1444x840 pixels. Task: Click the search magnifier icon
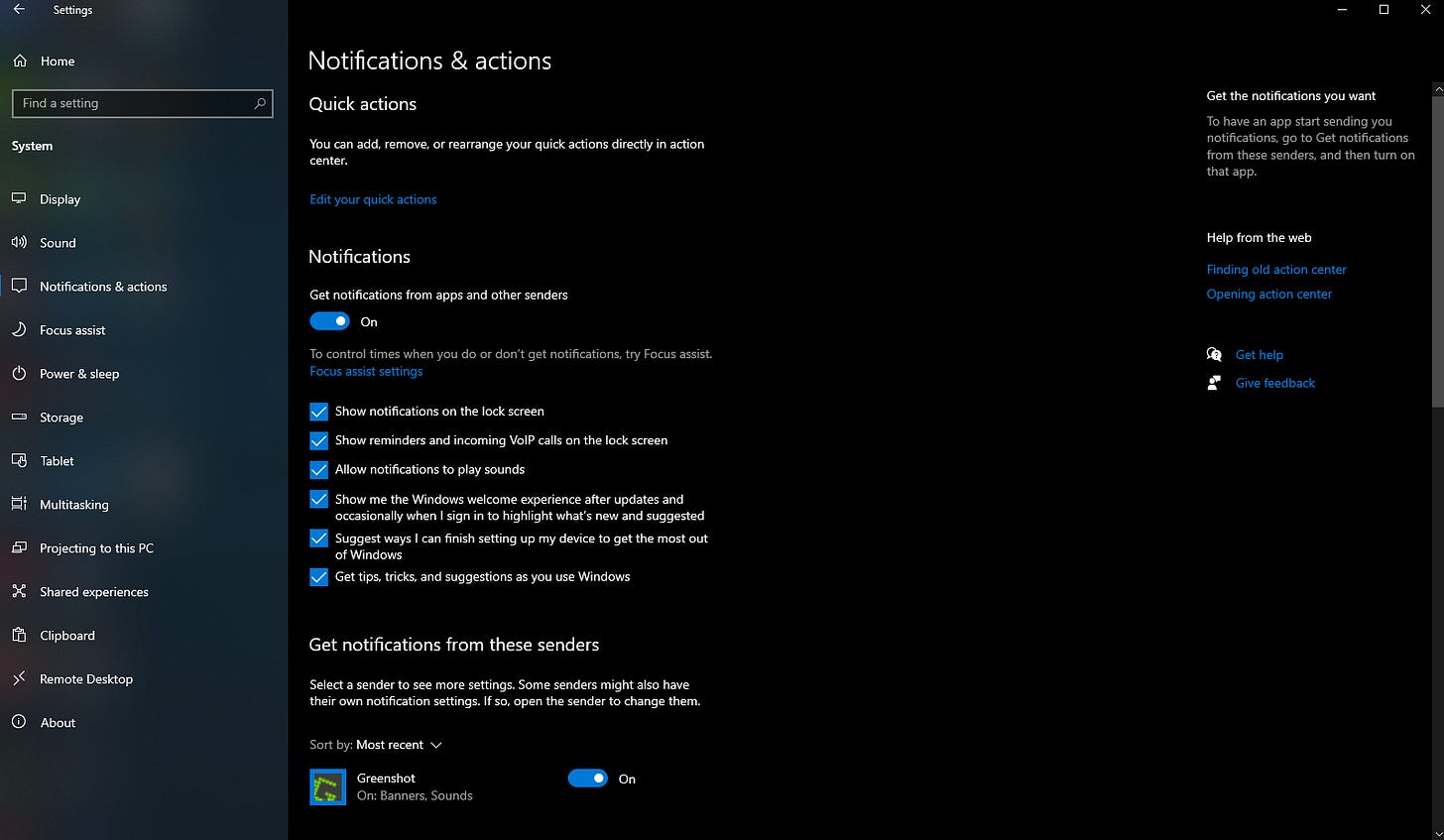(x=260, y=103)
